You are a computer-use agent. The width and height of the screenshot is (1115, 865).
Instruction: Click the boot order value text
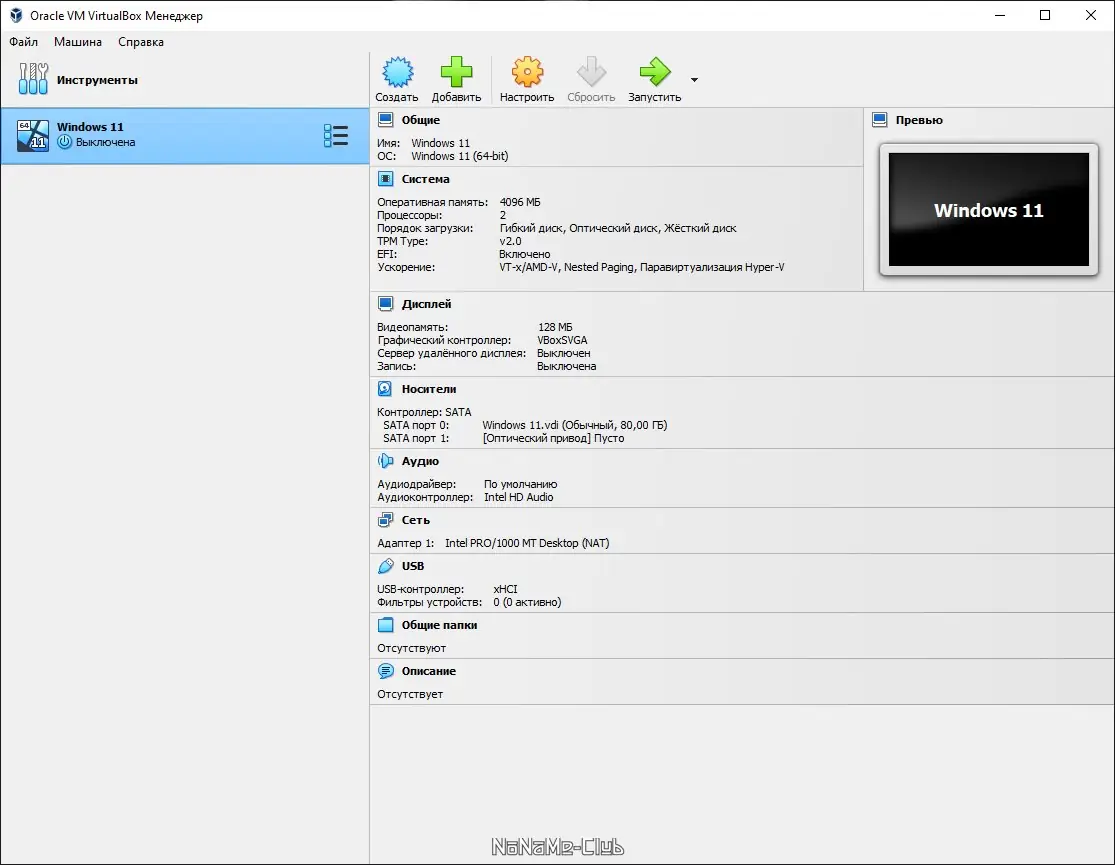pyautogui.click(x=618, y=228)
